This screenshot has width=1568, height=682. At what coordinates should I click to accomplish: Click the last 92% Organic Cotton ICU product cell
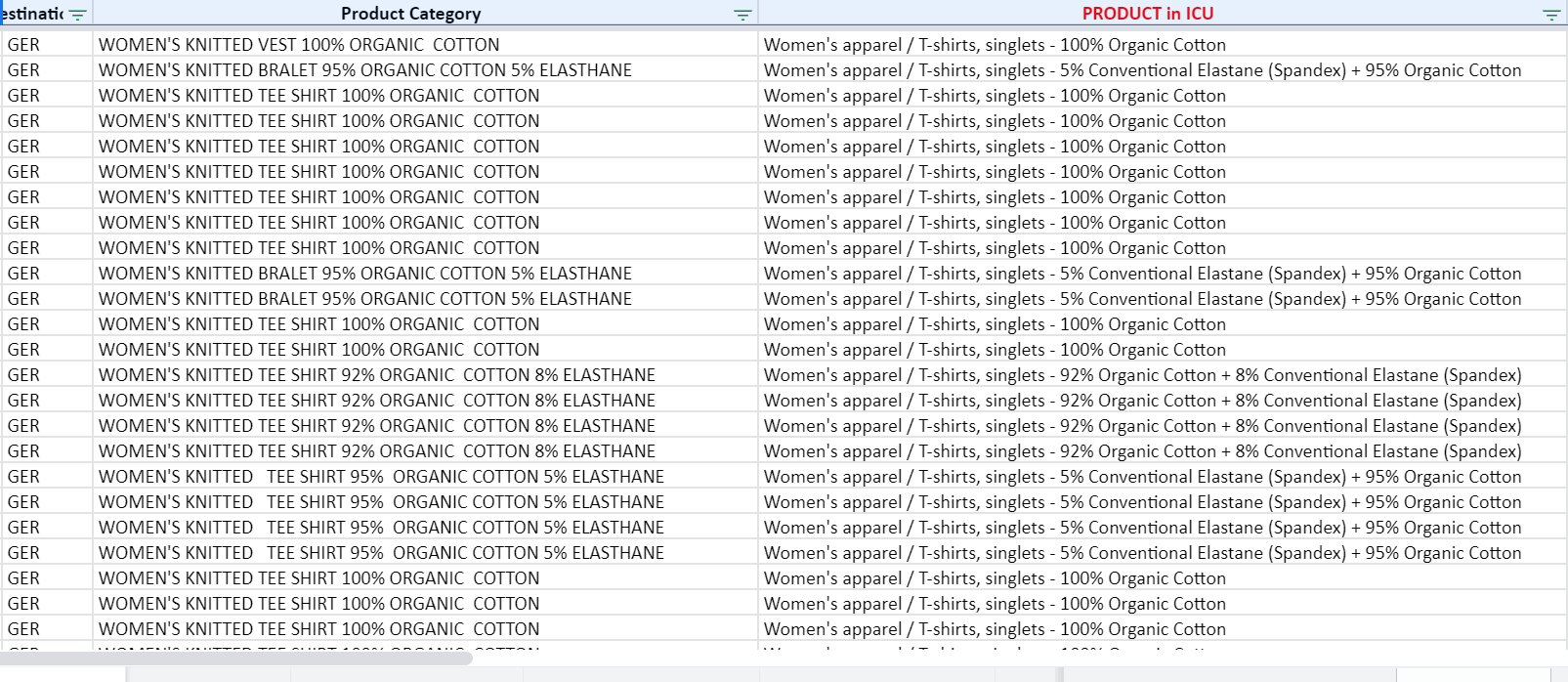point(1142,451)
